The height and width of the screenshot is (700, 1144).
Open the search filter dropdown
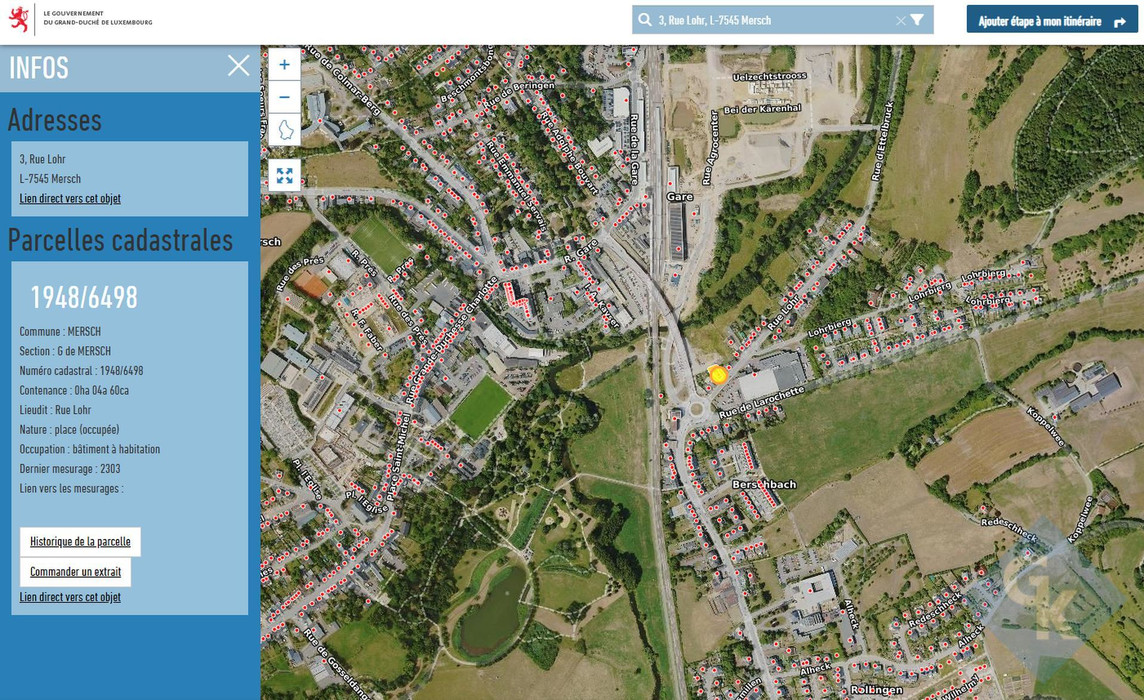pyautogui.click(x=918, y=20)
